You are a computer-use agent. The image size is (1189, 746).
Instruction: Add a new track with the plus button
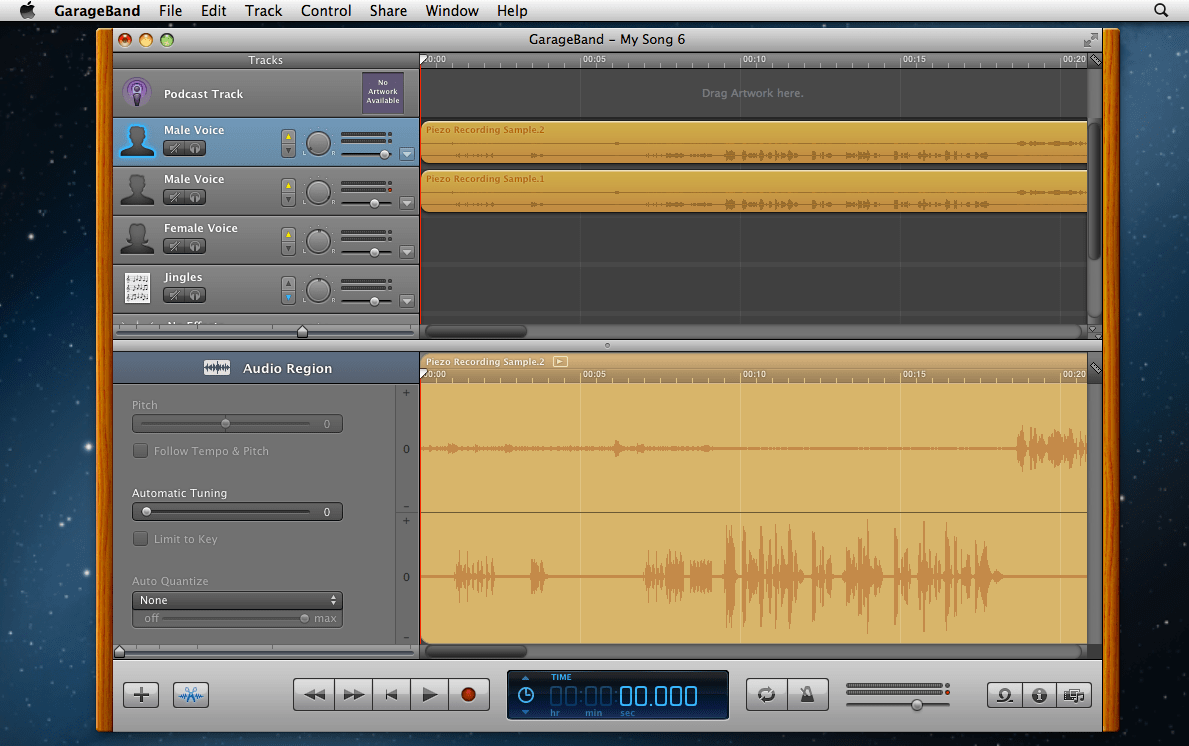(x=141, y=694)
